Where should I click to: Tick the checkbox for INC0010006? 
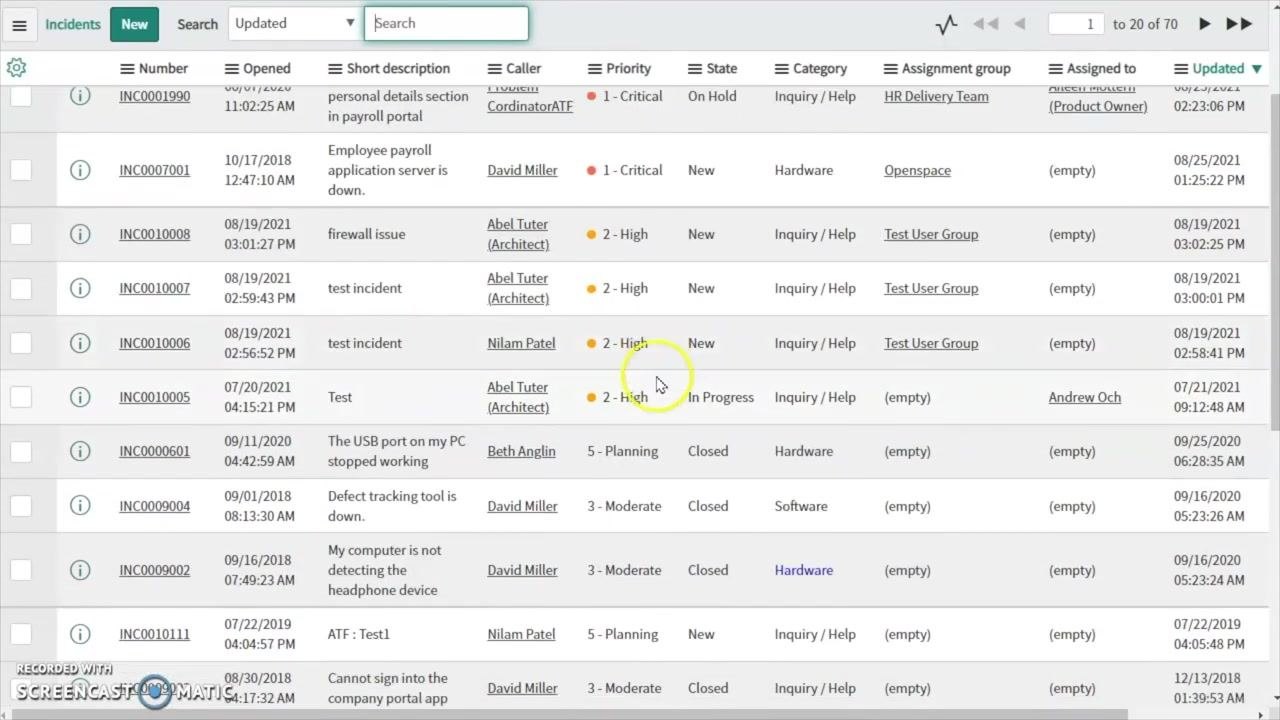click(21, 343)
